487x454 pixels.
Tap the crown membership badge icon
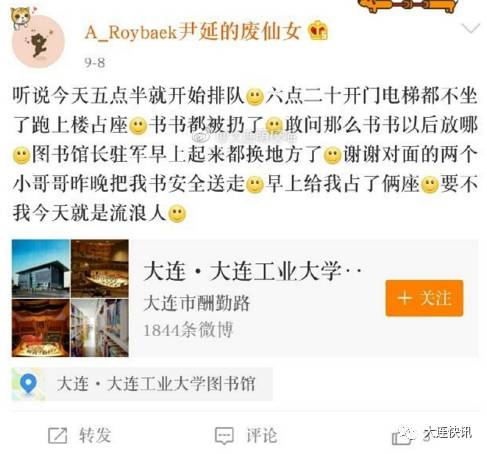point(318,31)
